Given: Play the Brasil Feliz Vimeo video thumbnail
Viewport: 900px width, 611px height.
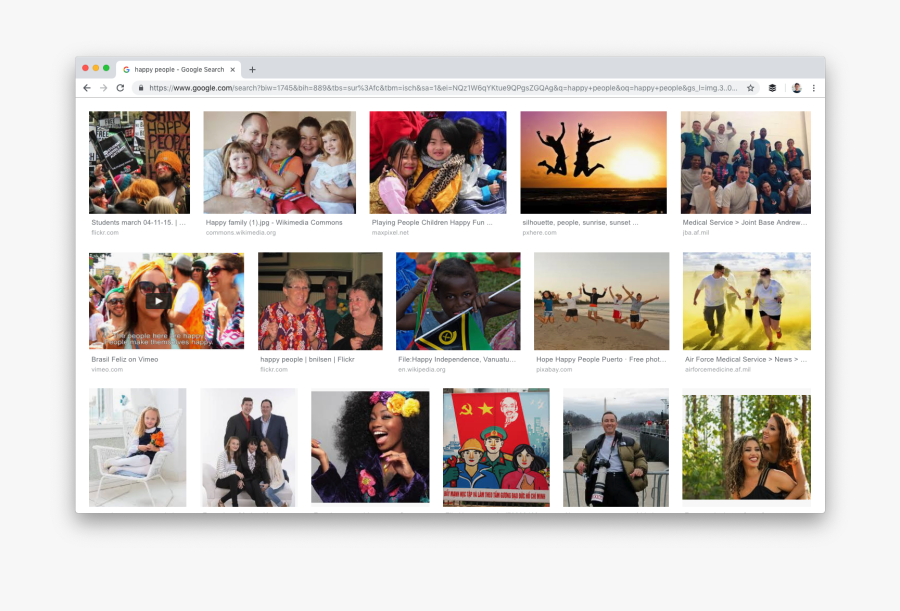Looking at the screenshot, I should (x=158, y=300).
